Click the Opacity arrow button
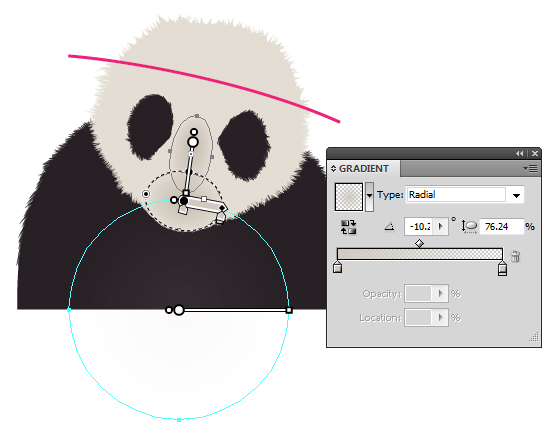 tap(440, 294)
